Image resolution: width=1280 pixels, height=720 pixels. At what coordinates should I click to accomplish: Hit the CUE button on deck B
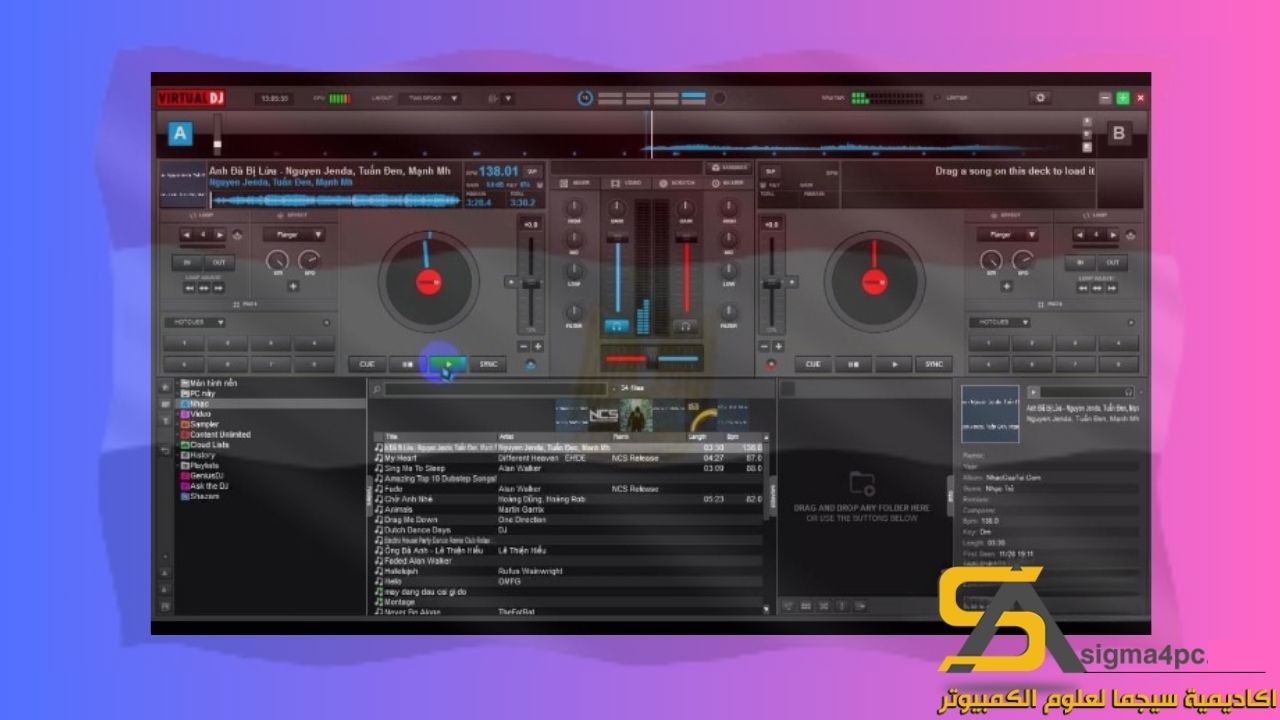[813, 365]
